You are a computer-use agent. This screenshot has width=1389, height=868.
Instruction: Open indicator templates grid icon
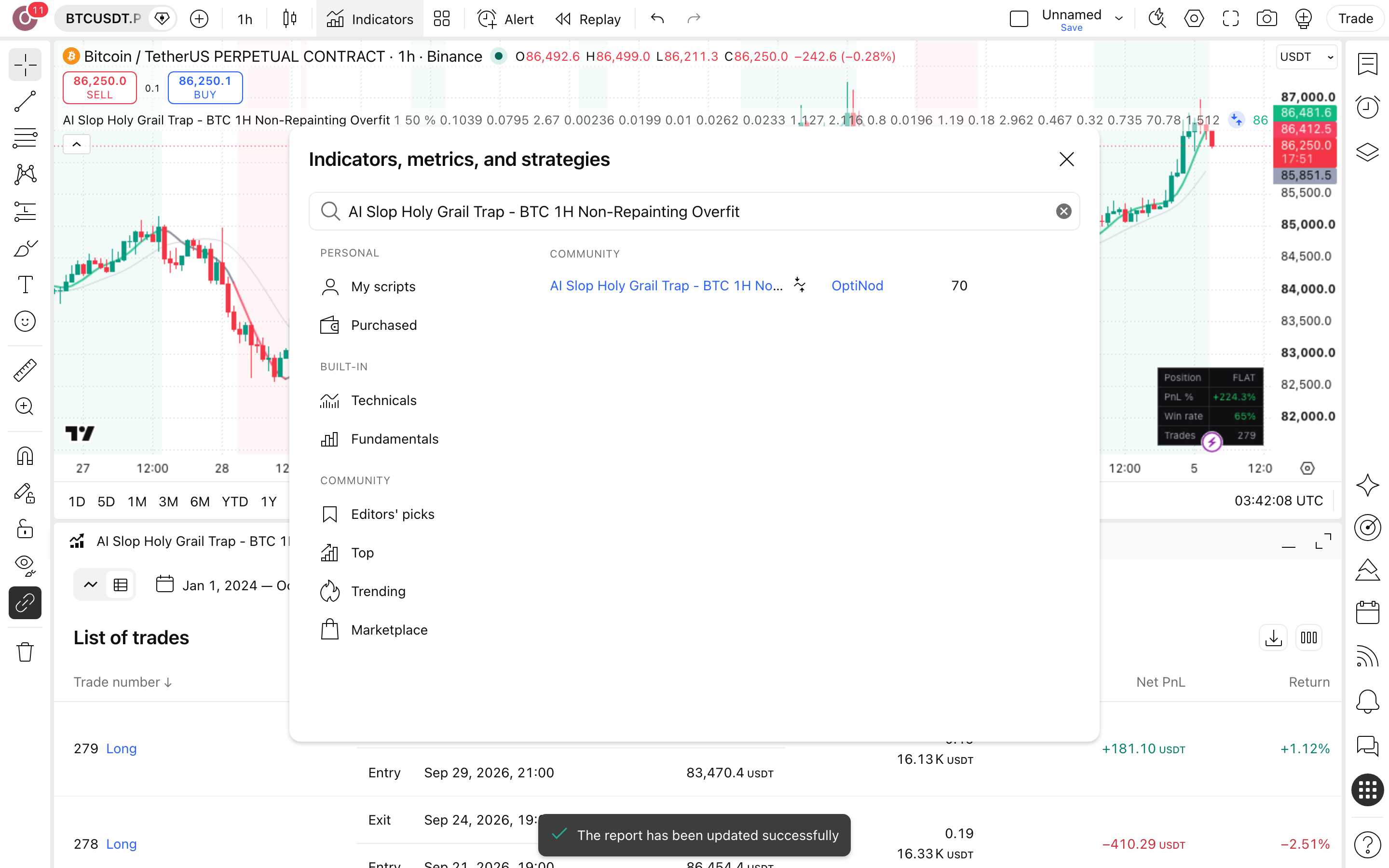tap(441, 19)
